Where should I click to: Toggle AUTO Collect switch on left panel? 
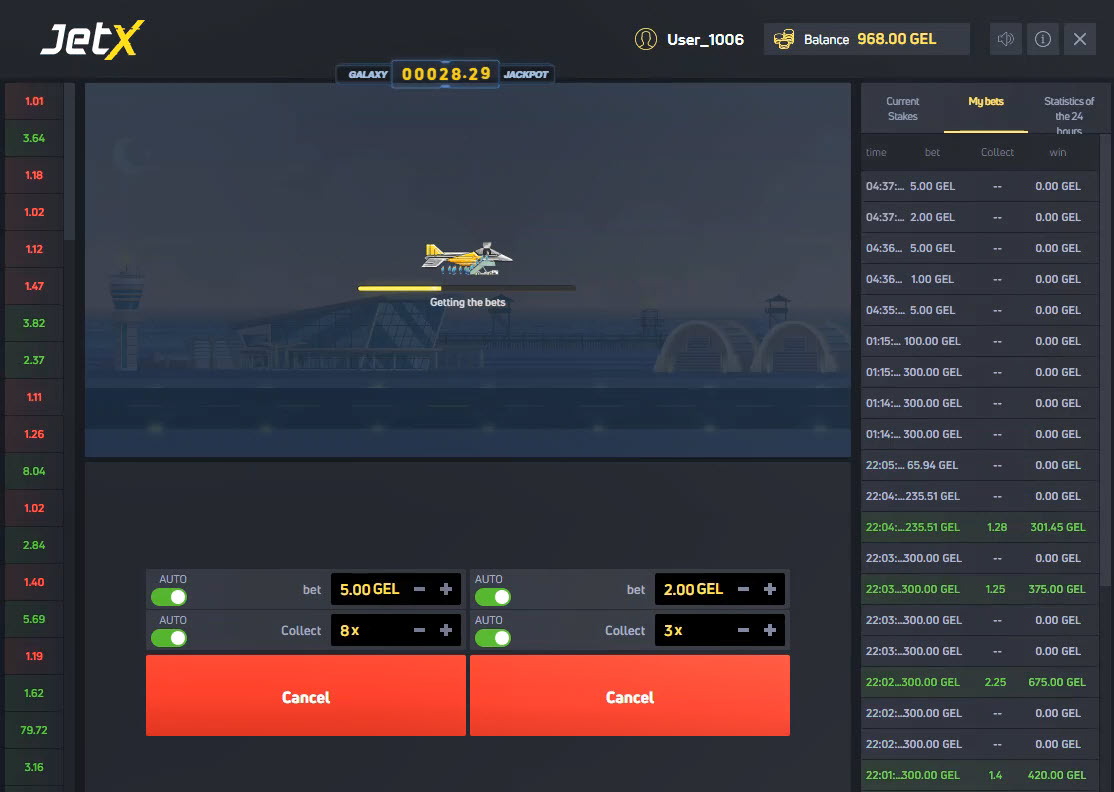pos(169,638)
